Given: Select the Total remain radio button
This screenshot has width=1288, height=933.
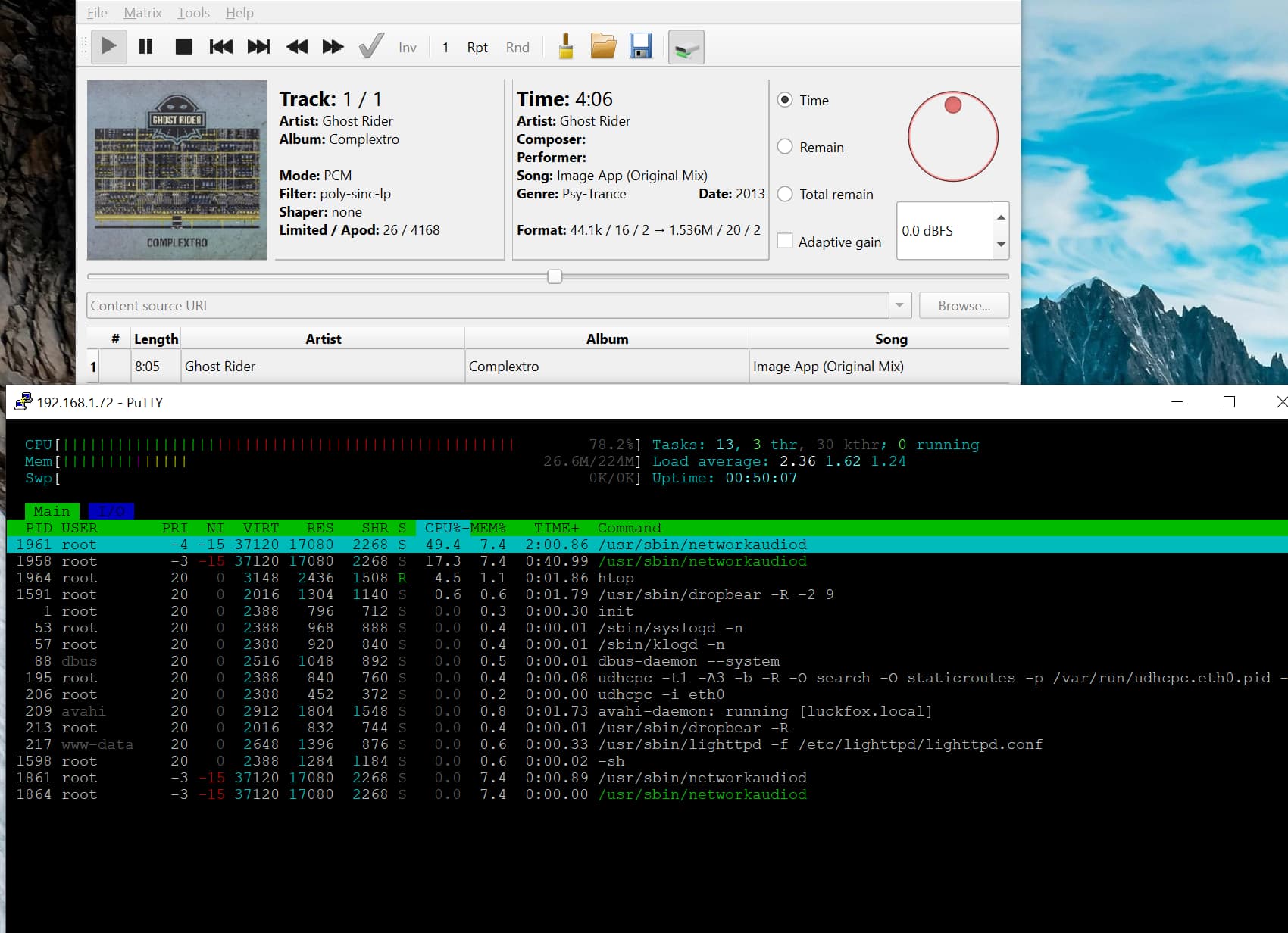Looking at the screenshot, I should pos(786,194).
